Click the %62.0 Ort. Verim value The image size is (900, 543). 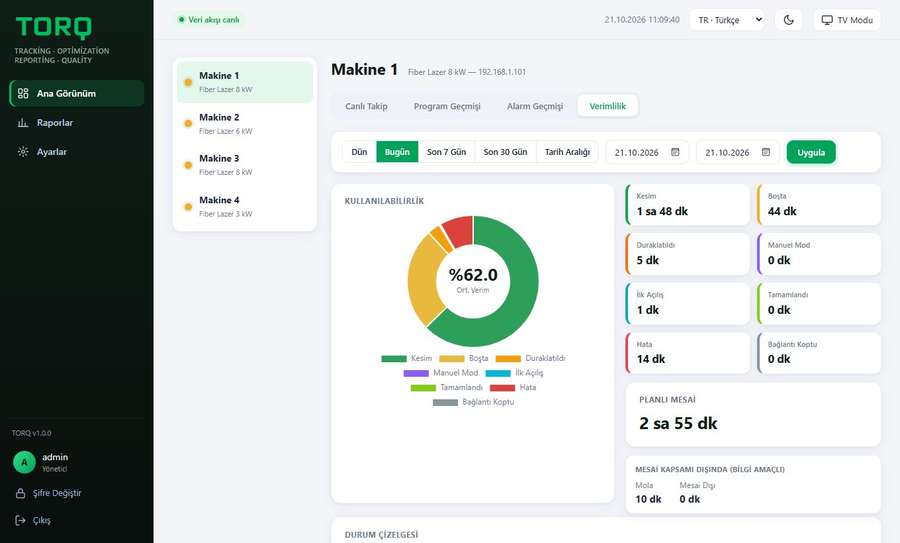coord(473,275)
